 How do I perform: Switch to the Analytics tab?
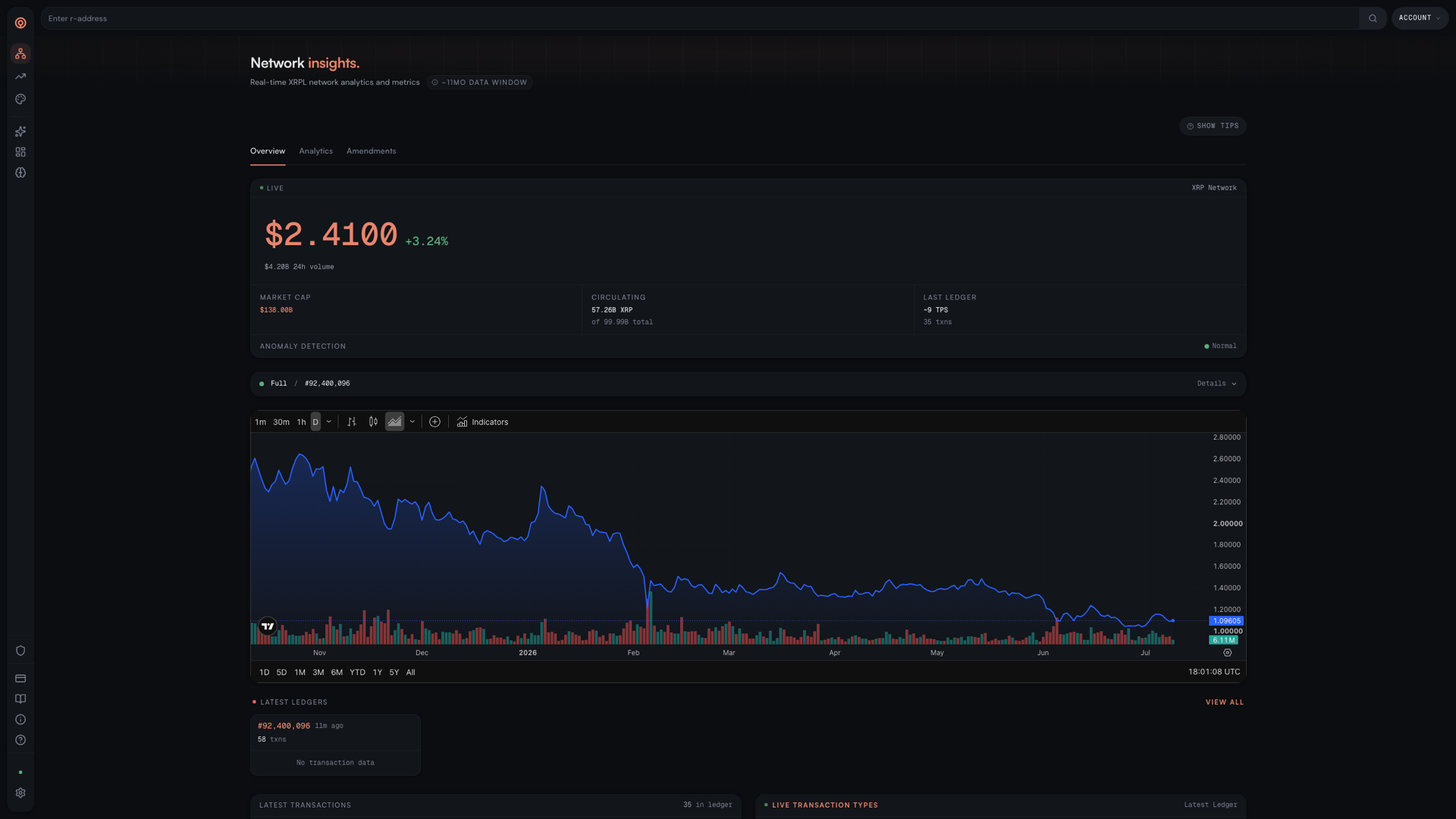click(x=315, y=151)
